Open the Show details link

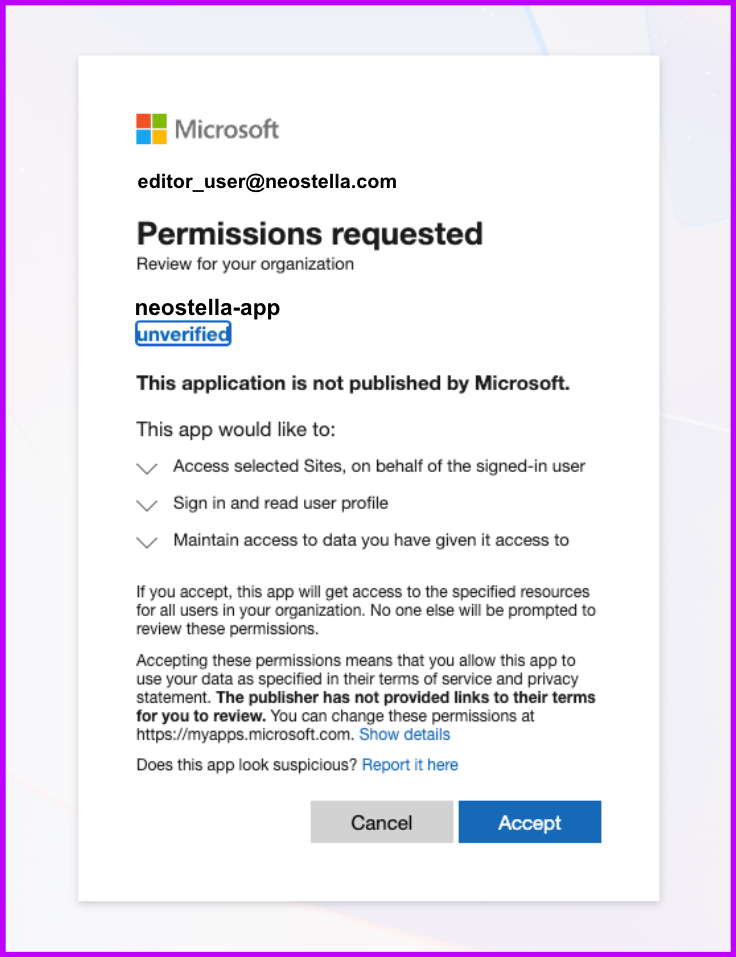pos(405,734)
